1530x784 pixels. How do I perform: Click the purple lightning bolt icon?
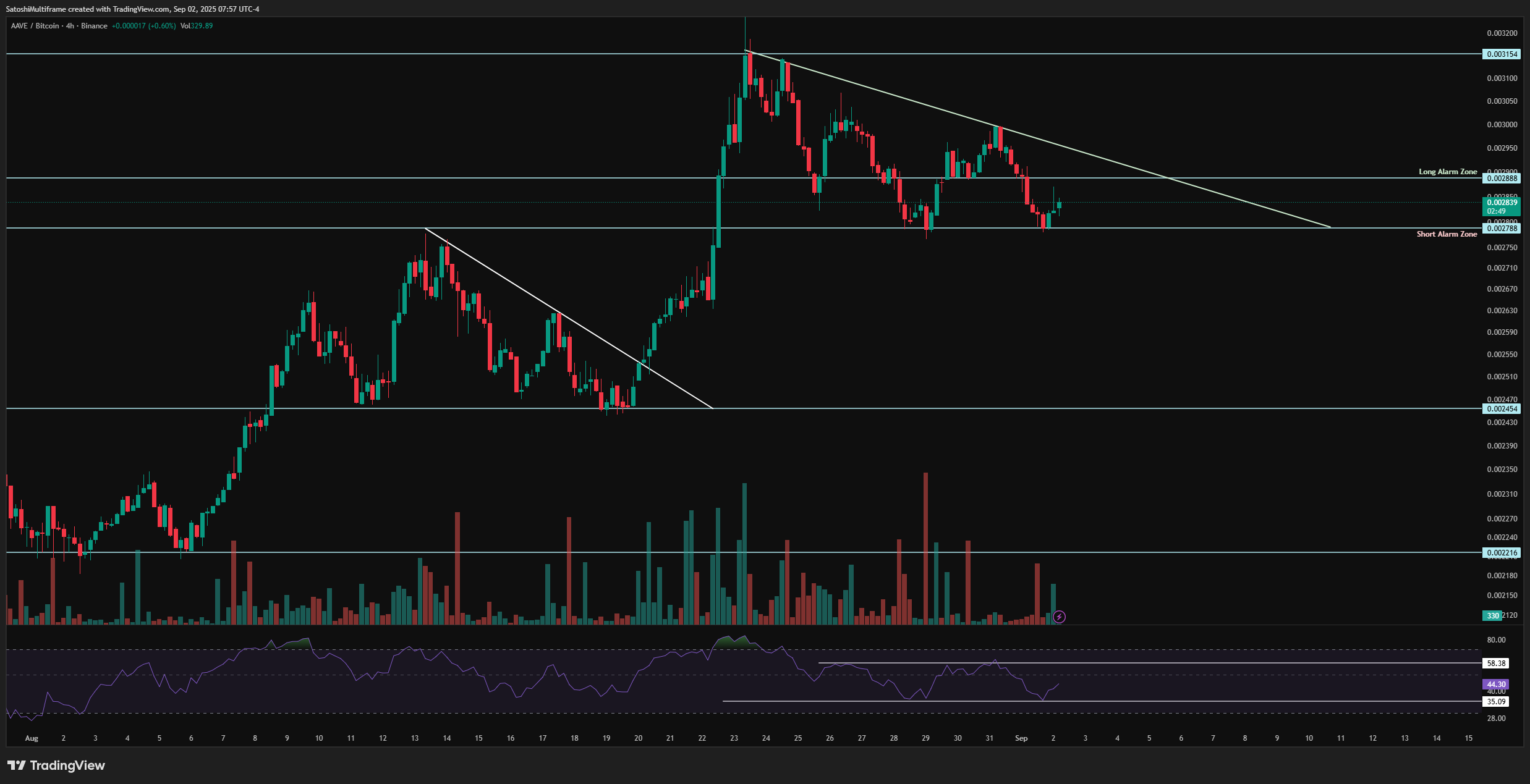tap(1059, 617)
